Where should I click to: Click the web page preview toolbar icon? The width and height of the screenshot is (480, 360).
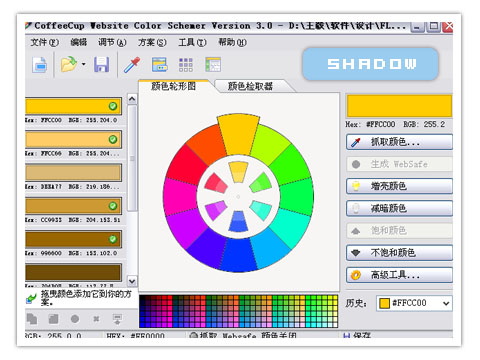point(160,64)
